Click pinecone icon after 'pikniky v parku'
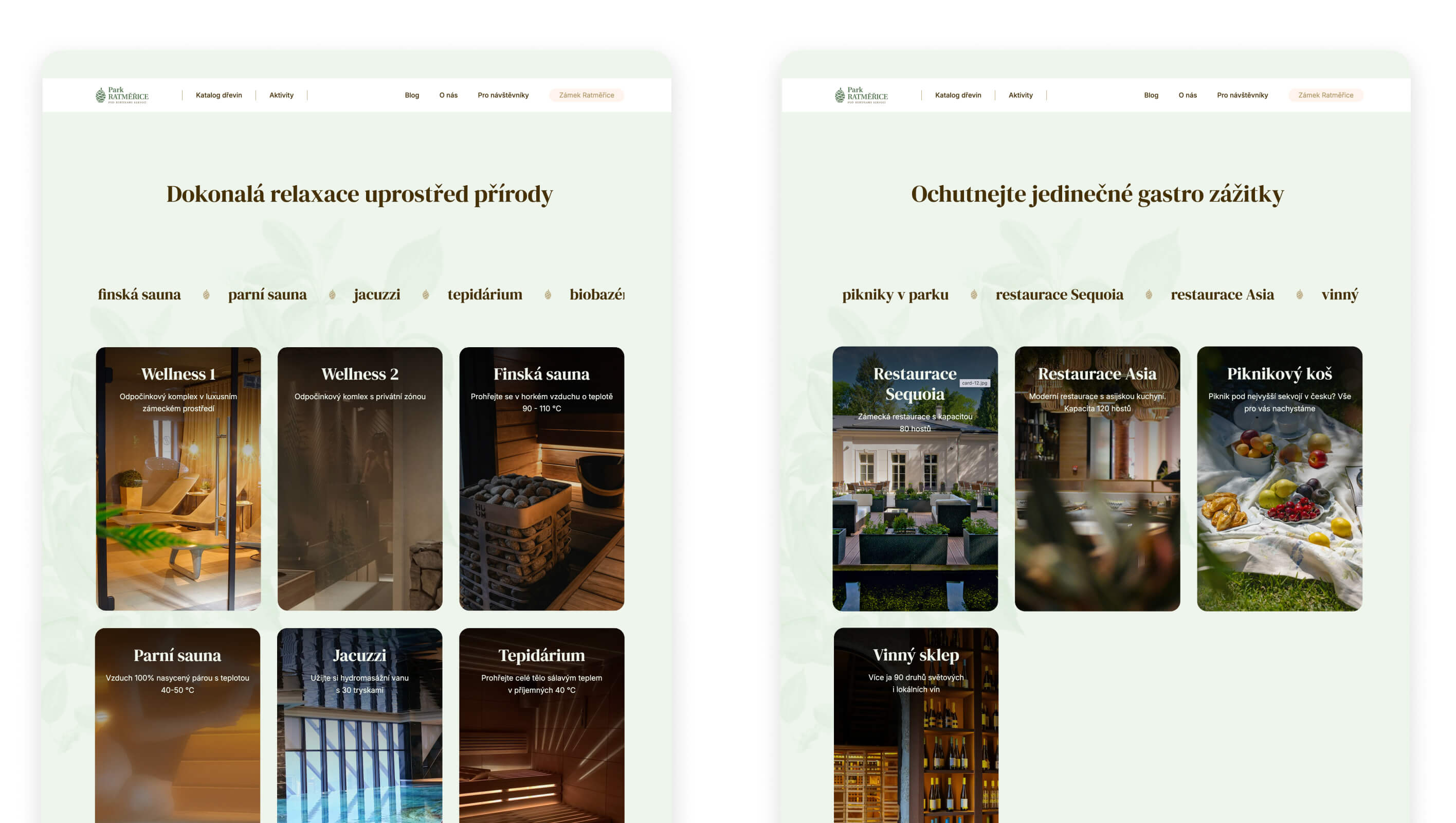The image size is (1456, 823). pyautogui.click(x=973, y=295)
